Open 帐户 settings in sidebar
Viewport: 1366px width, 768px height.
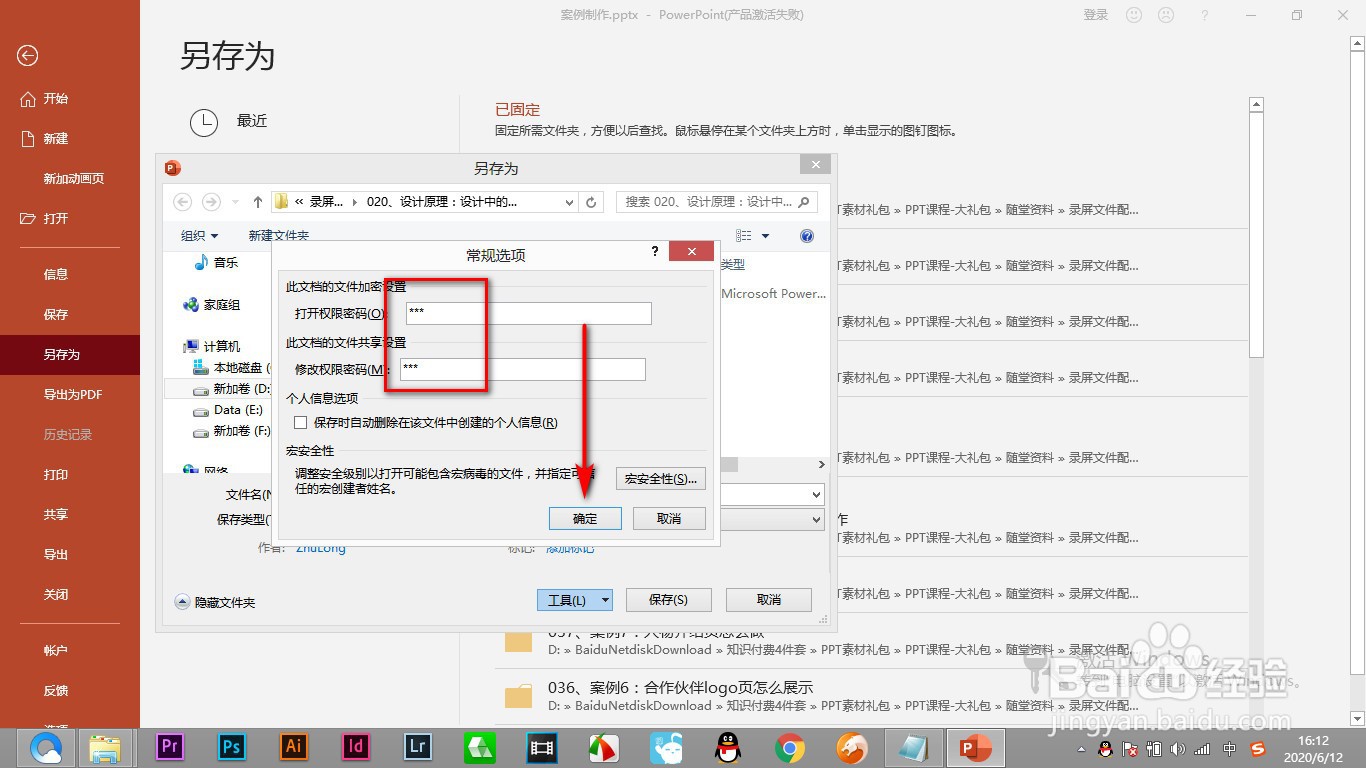(56, 651)
